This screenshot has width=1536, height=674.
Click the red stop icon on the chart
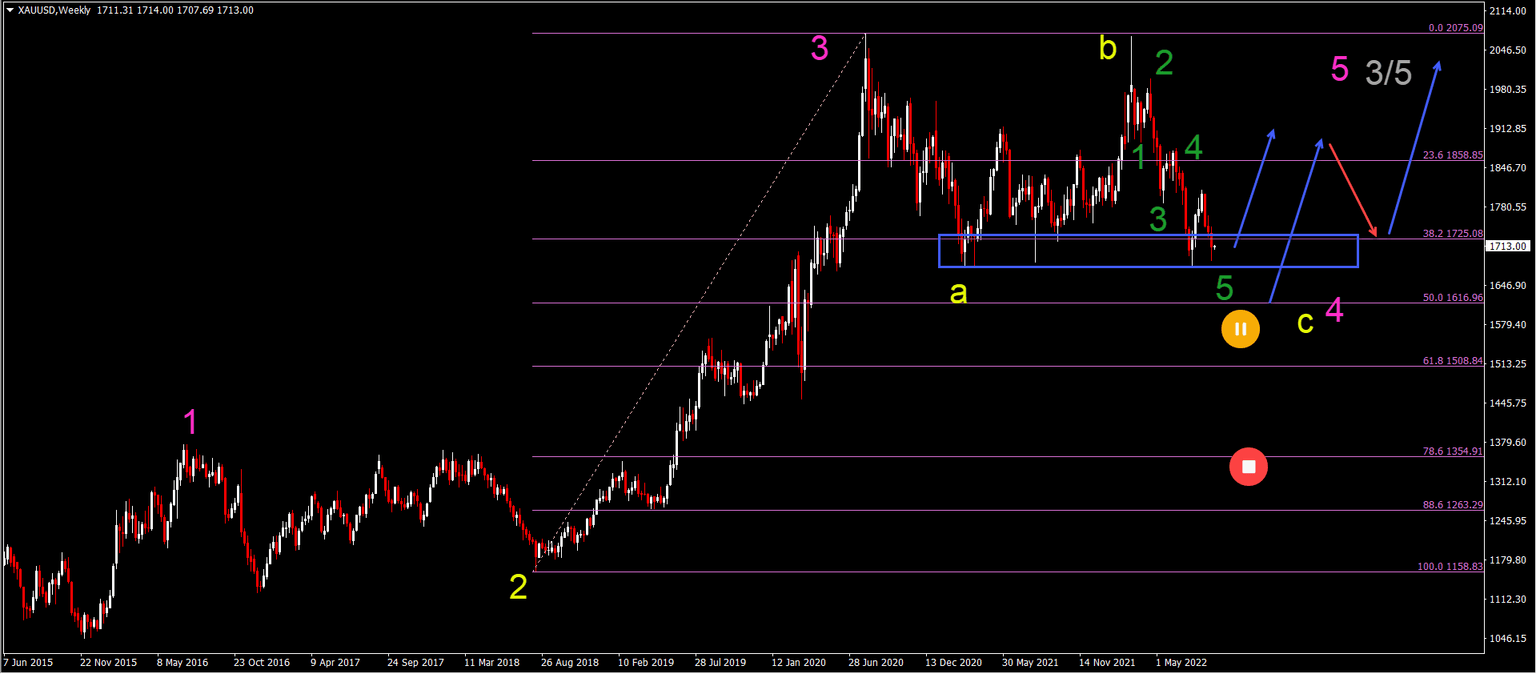click(x=1248, y=466)
